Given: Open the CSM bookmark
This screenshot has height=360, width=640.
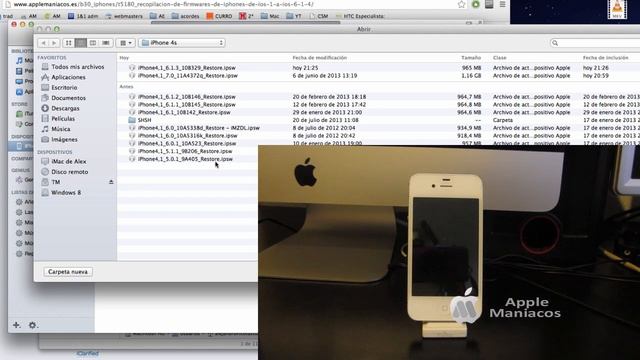Looking at the screenshot, I should click(x=319, y=16).
